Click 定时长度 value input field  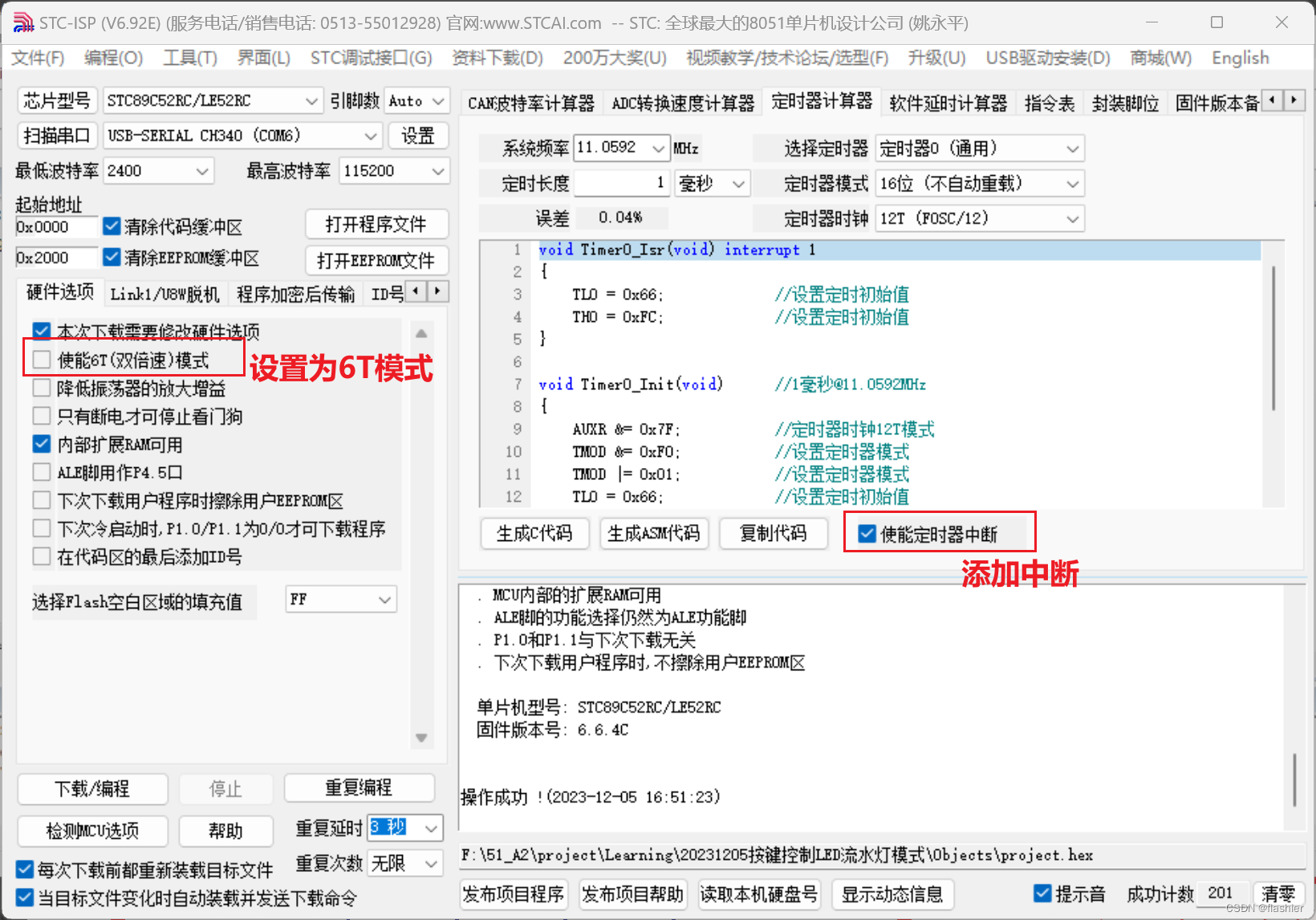[622, 184]
